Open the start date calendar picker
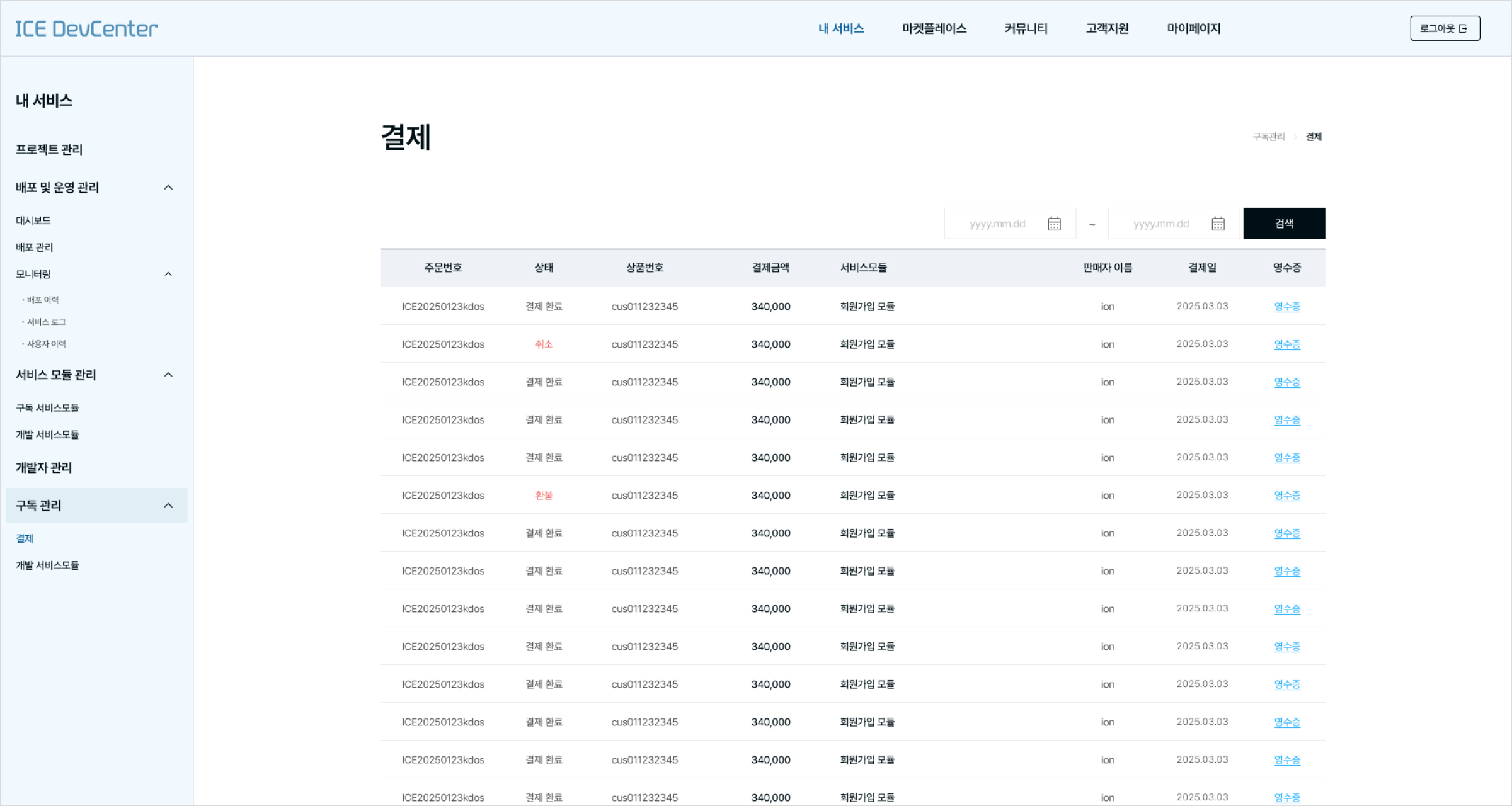The height and width of the screenshot is (806, 1512). [1055, 223]
